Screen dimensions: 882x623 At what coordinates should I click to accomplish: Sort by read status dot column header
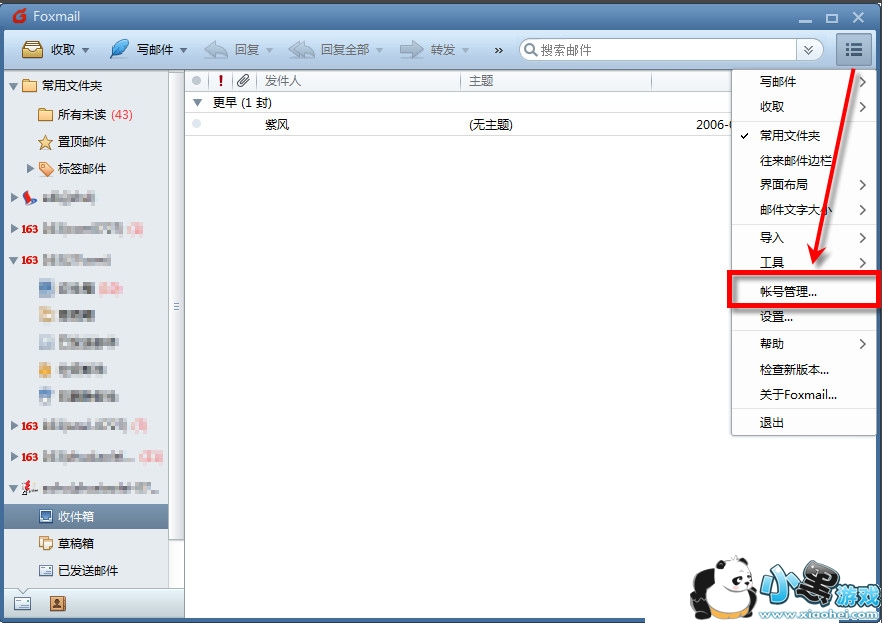coord(196,81)
